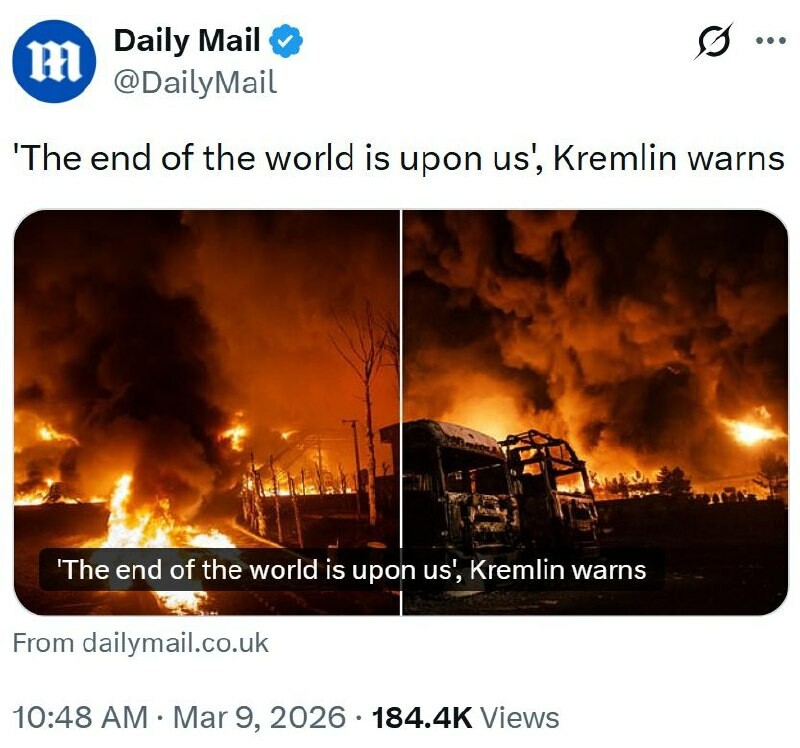Image resolution: width=800 pixels, height=748 pixels.
Task: Open the 10:48 AM timestamp link
Action: point(80,717)
